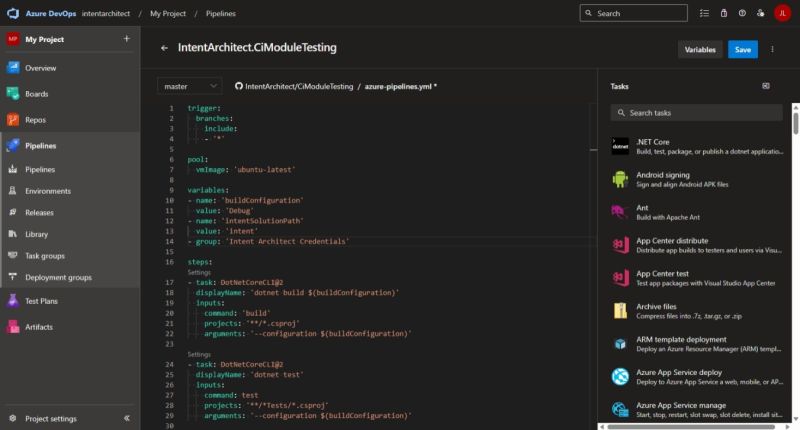
Task: Open the marketplace shopping bag icon
Action: click(723, 13)
